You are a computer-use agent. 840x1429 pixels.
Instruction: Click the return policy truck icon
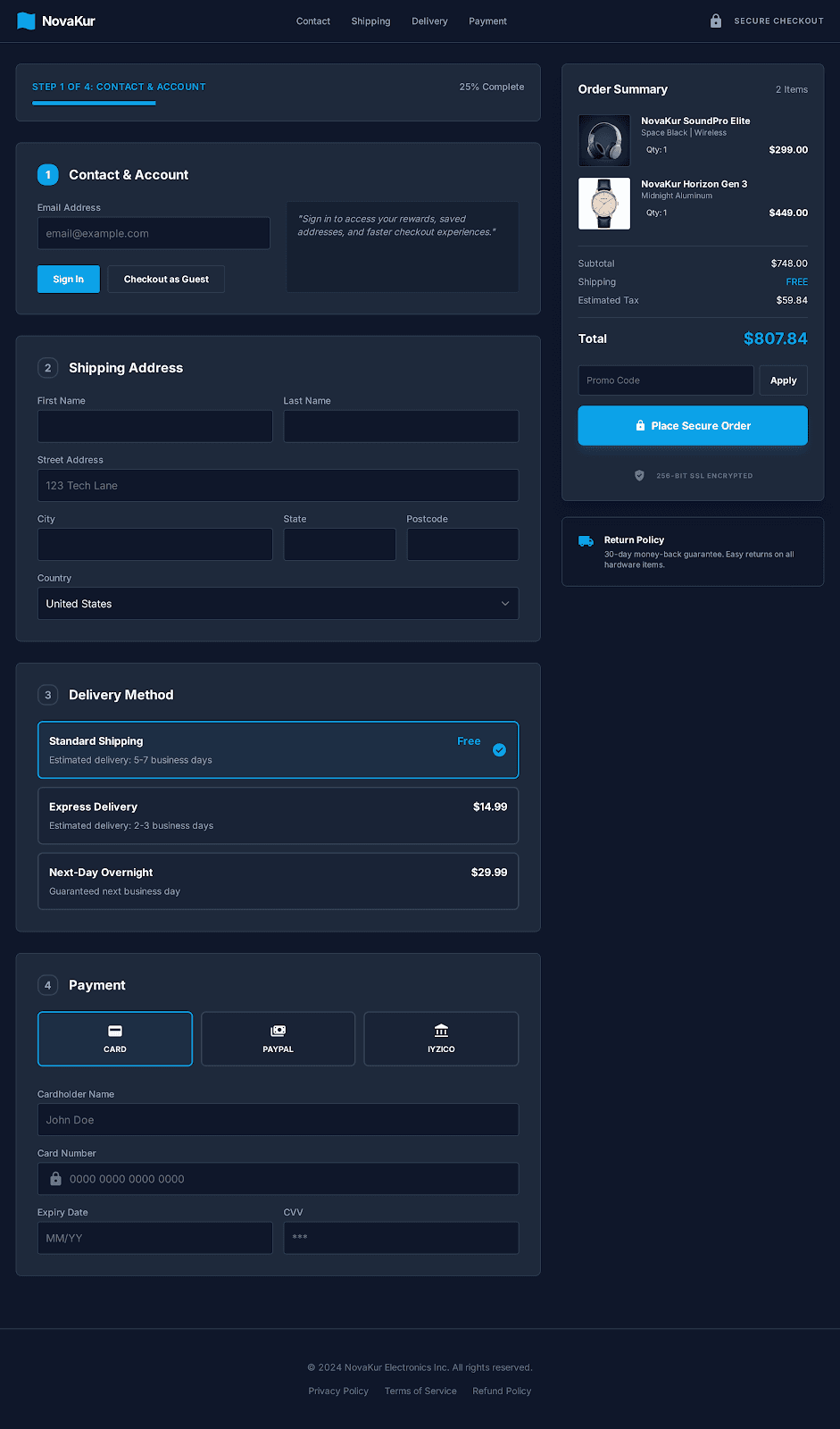click(x=586, y=541)
